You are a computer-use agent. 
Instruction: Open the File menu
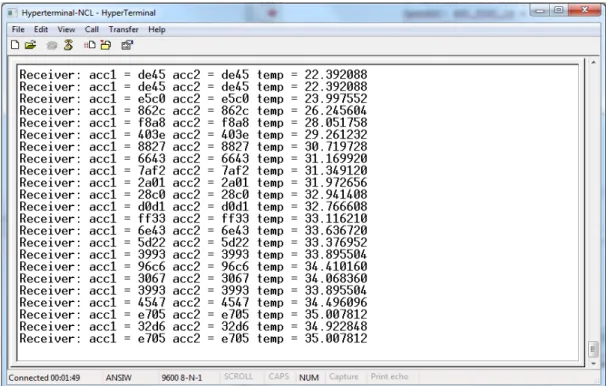18,29
